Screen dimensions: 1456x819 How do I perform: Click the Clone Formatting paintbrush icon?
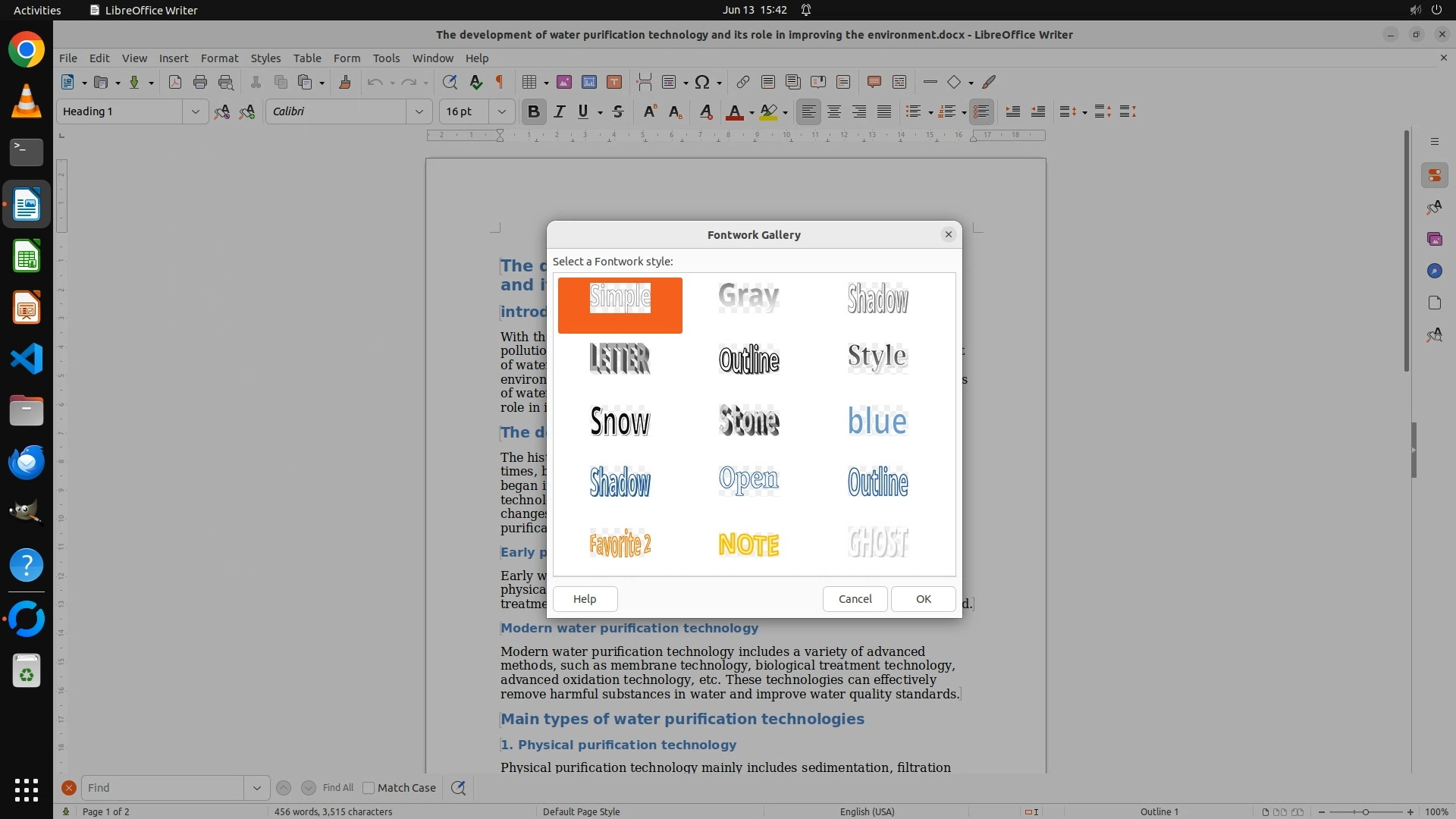click(345, 82)
